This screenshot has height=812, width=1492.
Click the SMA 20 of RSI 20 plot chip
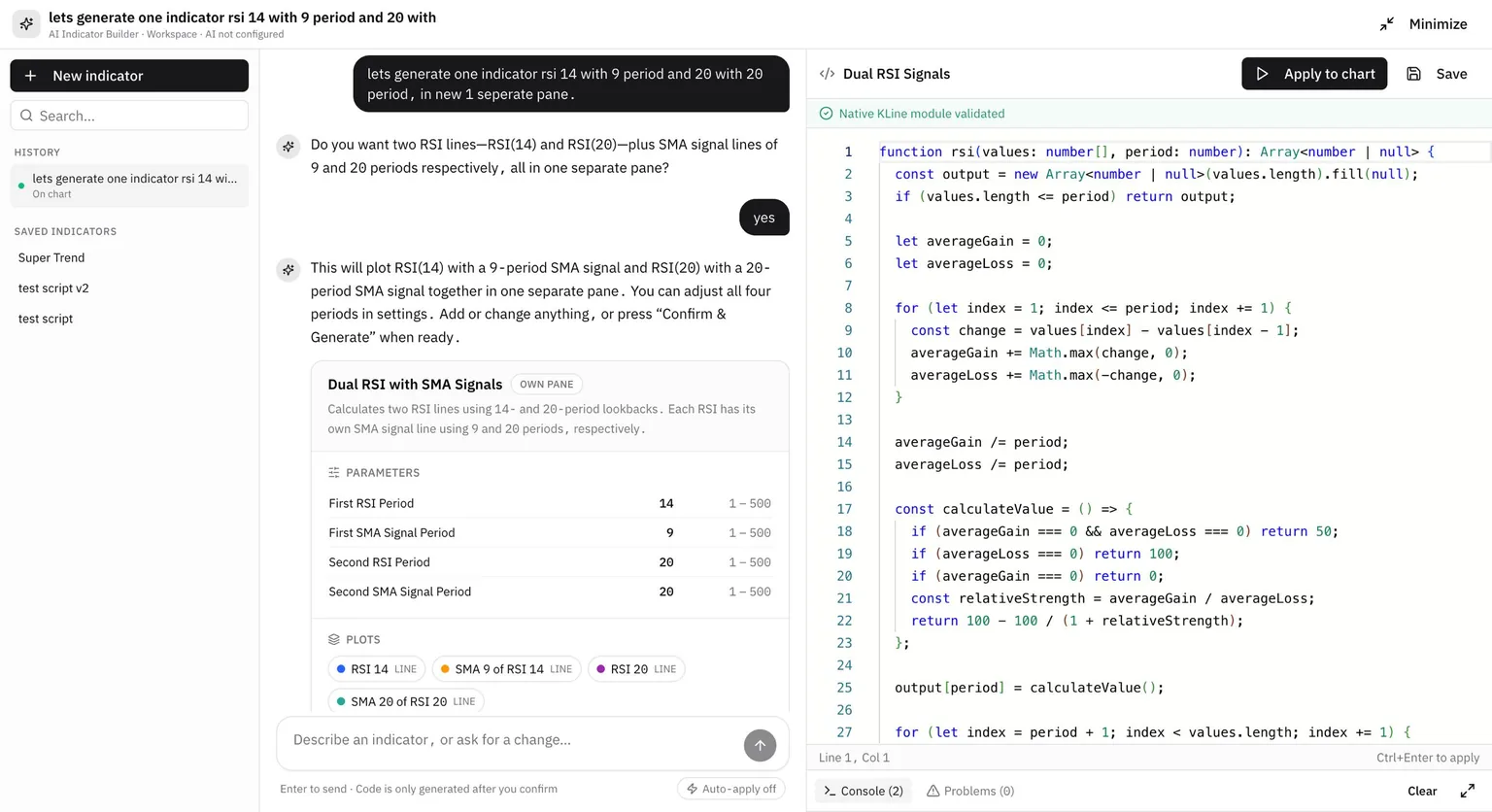406,701
